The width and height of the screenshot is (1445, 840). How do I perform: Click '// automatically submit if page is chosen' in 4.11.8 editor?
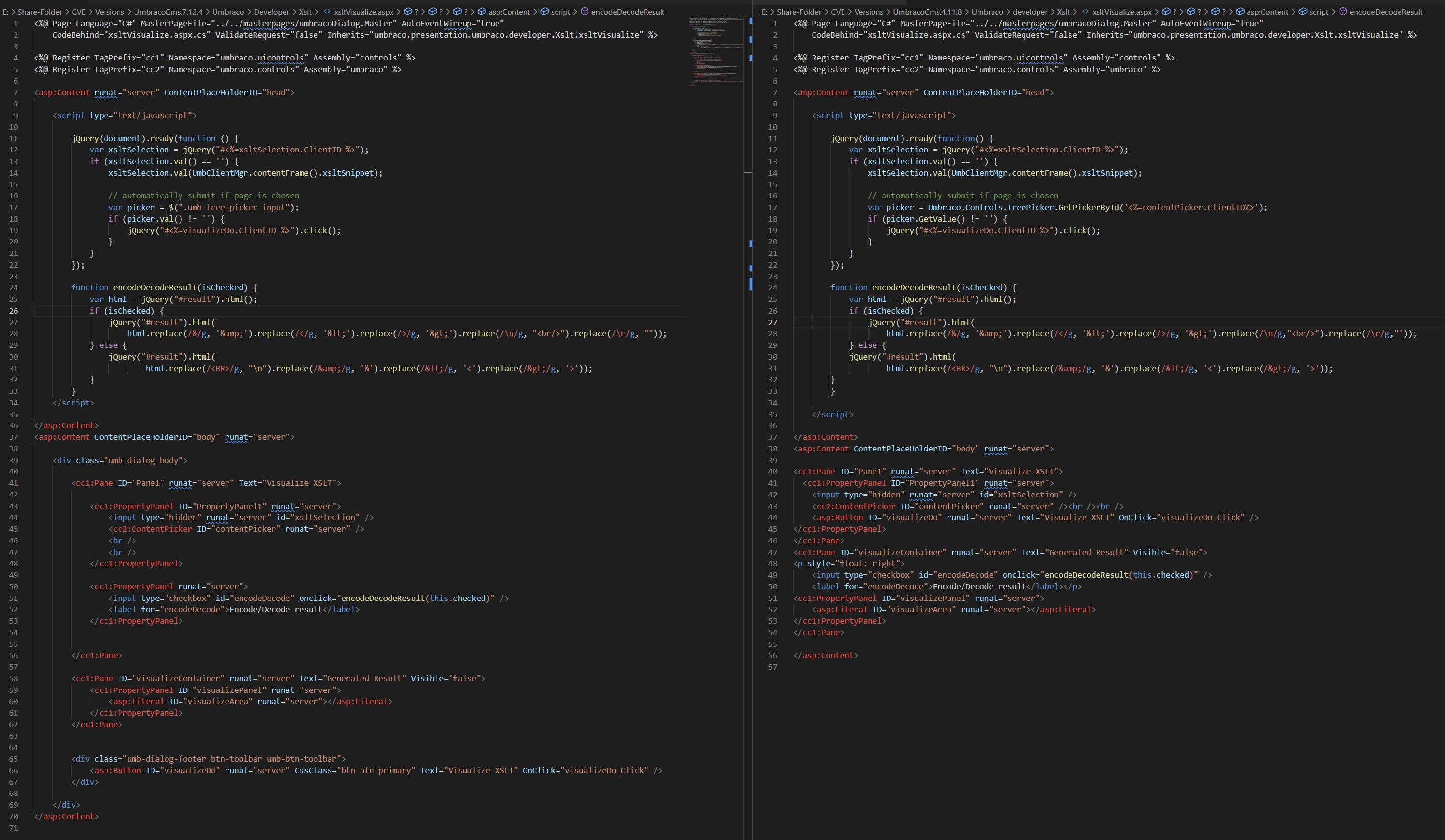click(963, 195)
